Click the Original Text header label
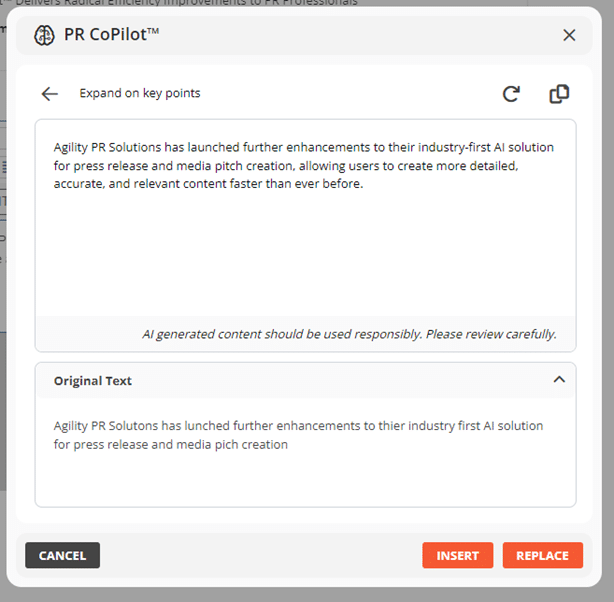The height and width of the screenshot is (602, 614). (93, 381)
